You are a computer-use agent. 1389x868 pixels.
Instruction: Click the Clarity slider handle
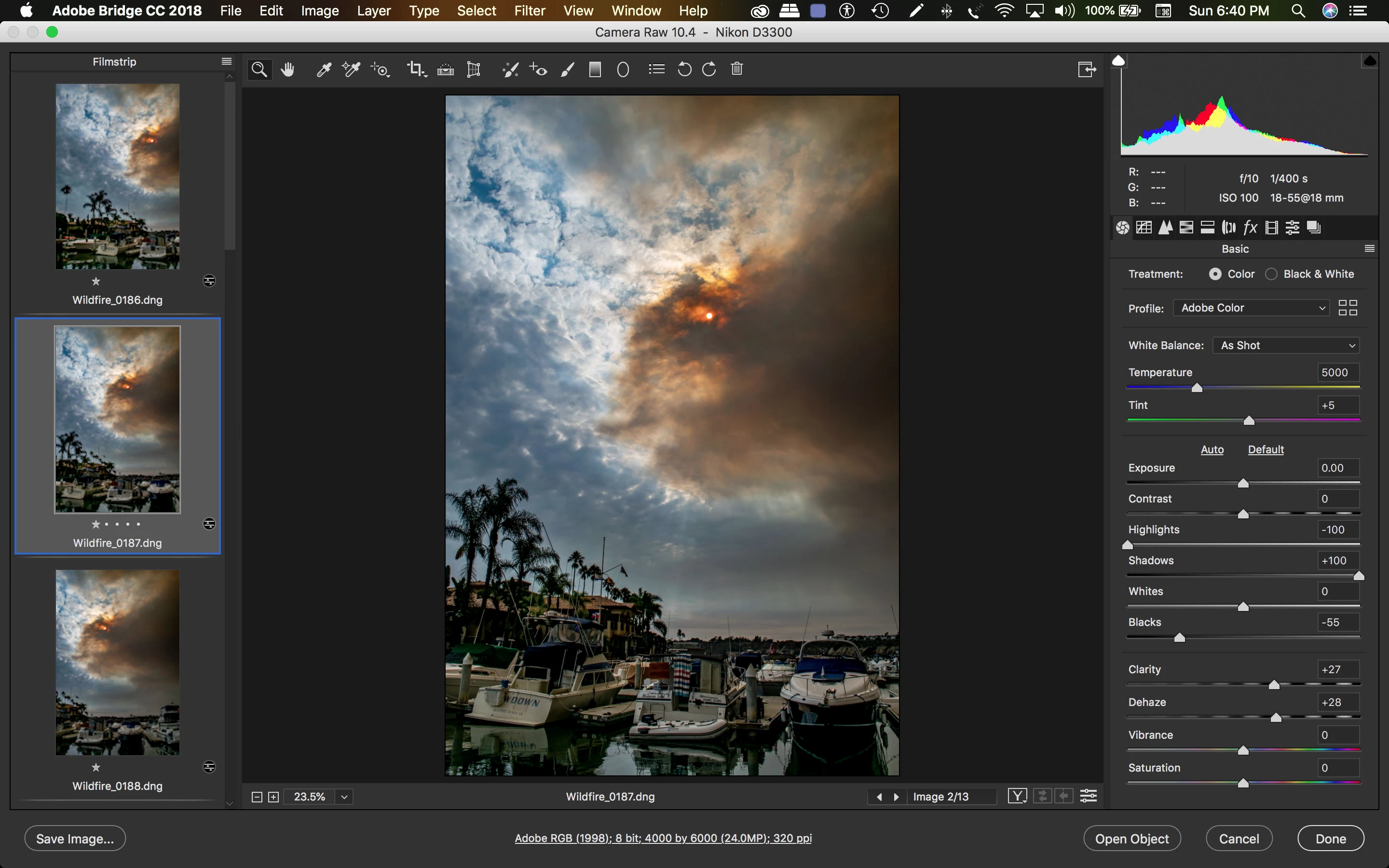click(x=1274, y=685)
